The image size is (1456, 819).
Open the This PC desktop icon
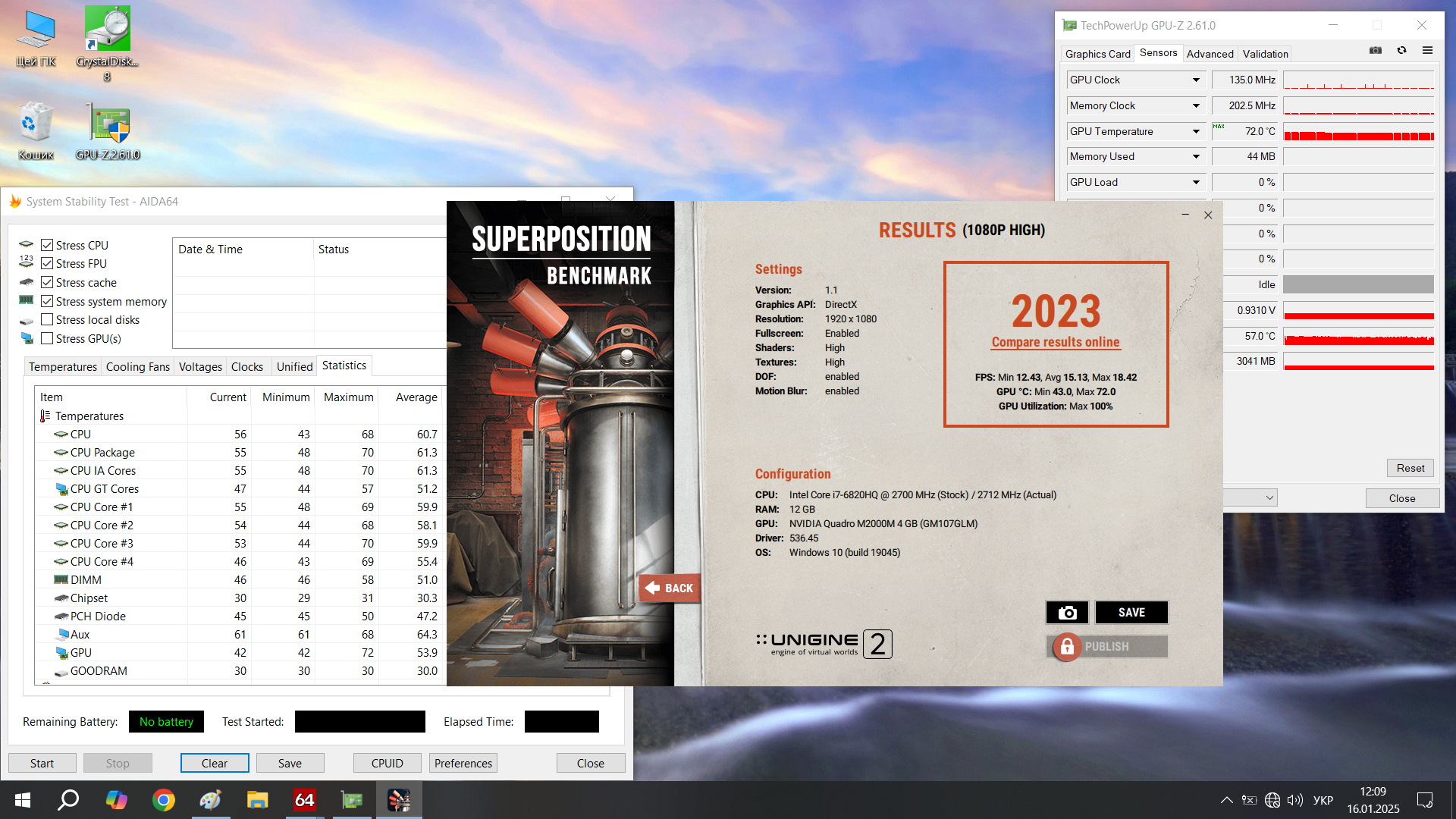click(36, 39)
